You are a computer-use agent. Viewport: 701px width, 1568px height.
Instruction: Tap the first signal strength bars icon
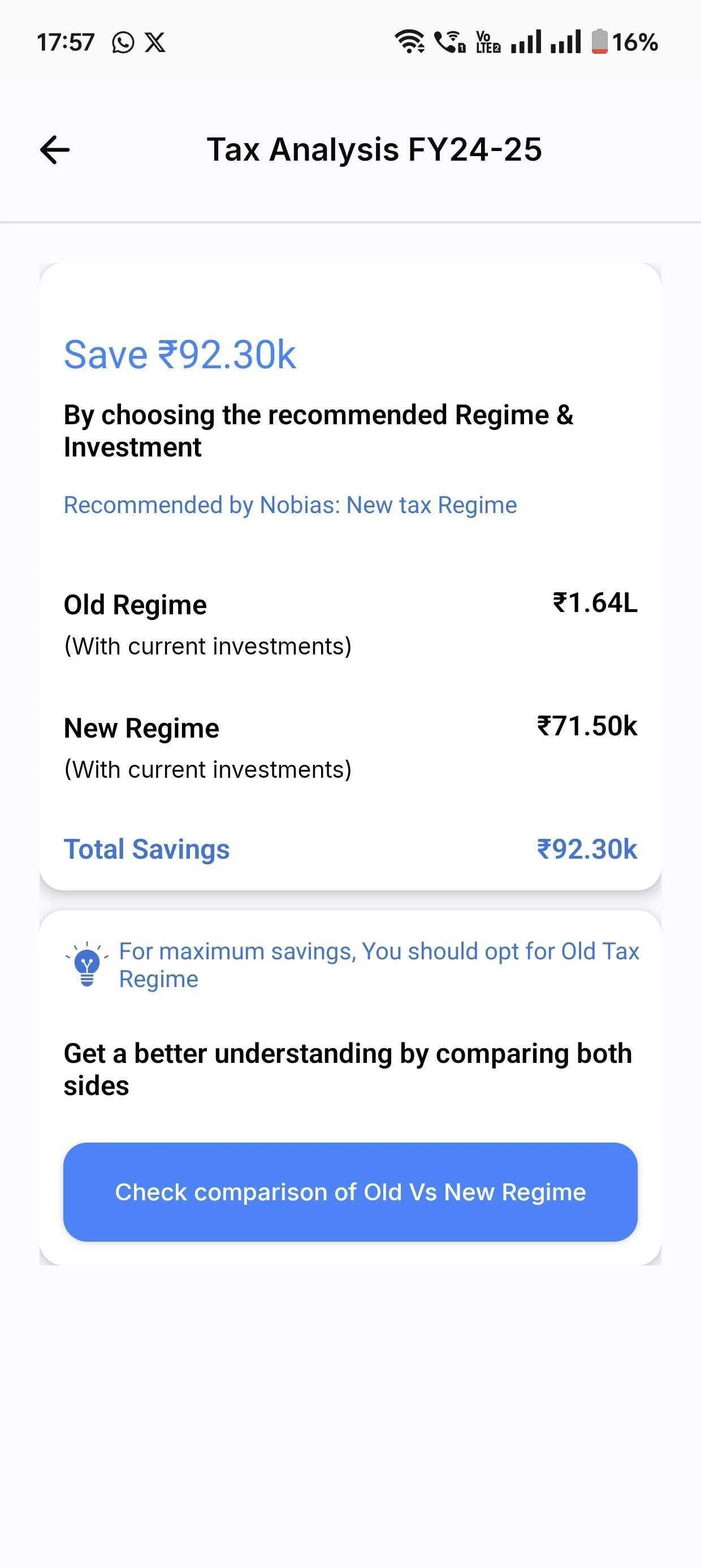pyautogui.click(x=526, y=41)
